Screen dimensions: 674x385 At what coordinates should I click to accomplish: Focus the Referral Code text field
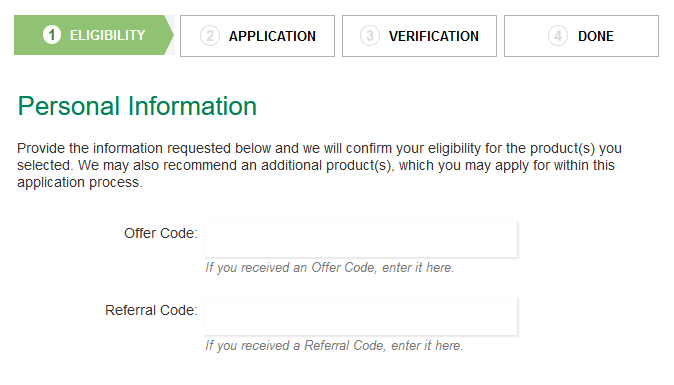[361, 317]
